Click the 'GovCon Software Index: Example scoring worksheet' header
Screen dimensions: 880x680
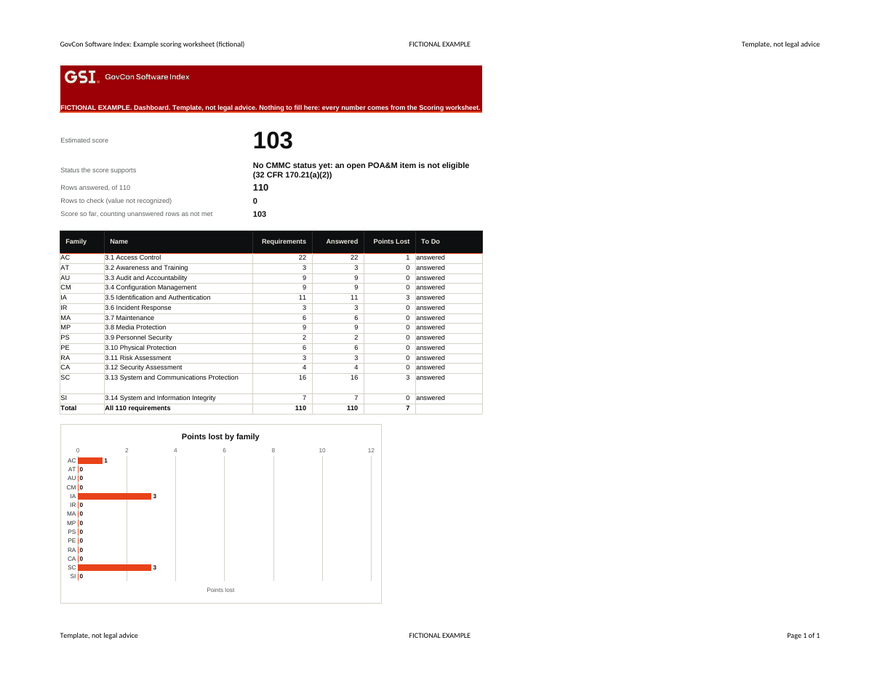click(152, 44)
